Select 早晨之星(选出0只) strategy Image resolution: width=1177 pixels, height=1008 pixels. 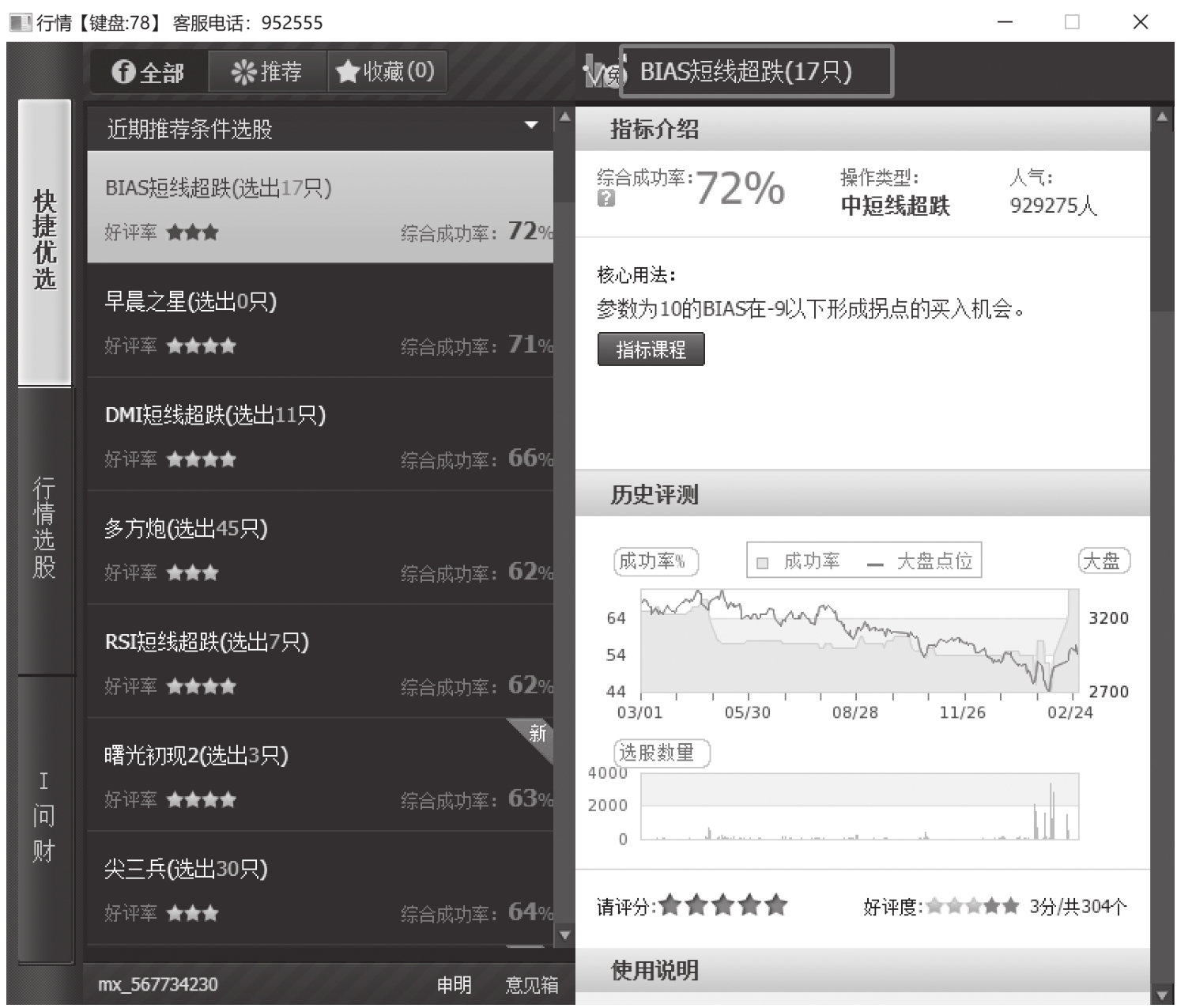point(320,321)
